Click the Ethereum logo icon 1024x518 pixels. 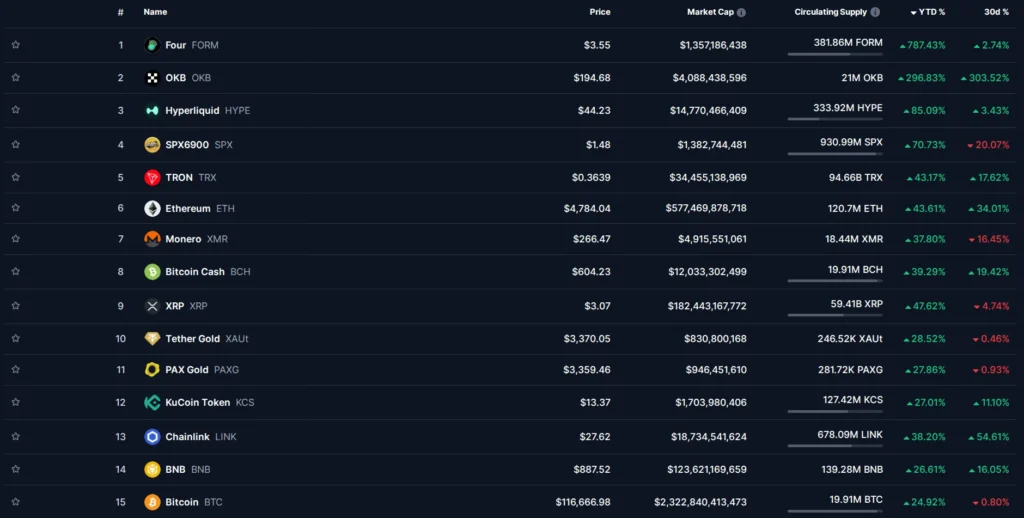pyautogui.click(x=152, y=208)
